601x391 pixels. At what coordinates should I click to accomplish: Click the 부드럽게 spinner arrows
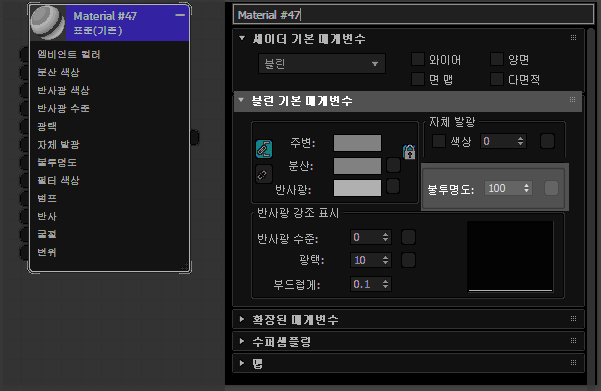click(385, 284)
